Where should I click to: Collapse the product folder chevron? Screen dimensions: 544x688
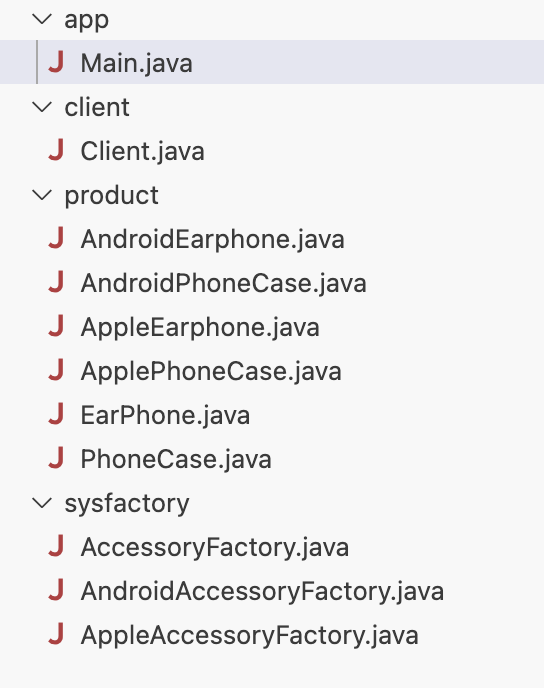point(43,195)
